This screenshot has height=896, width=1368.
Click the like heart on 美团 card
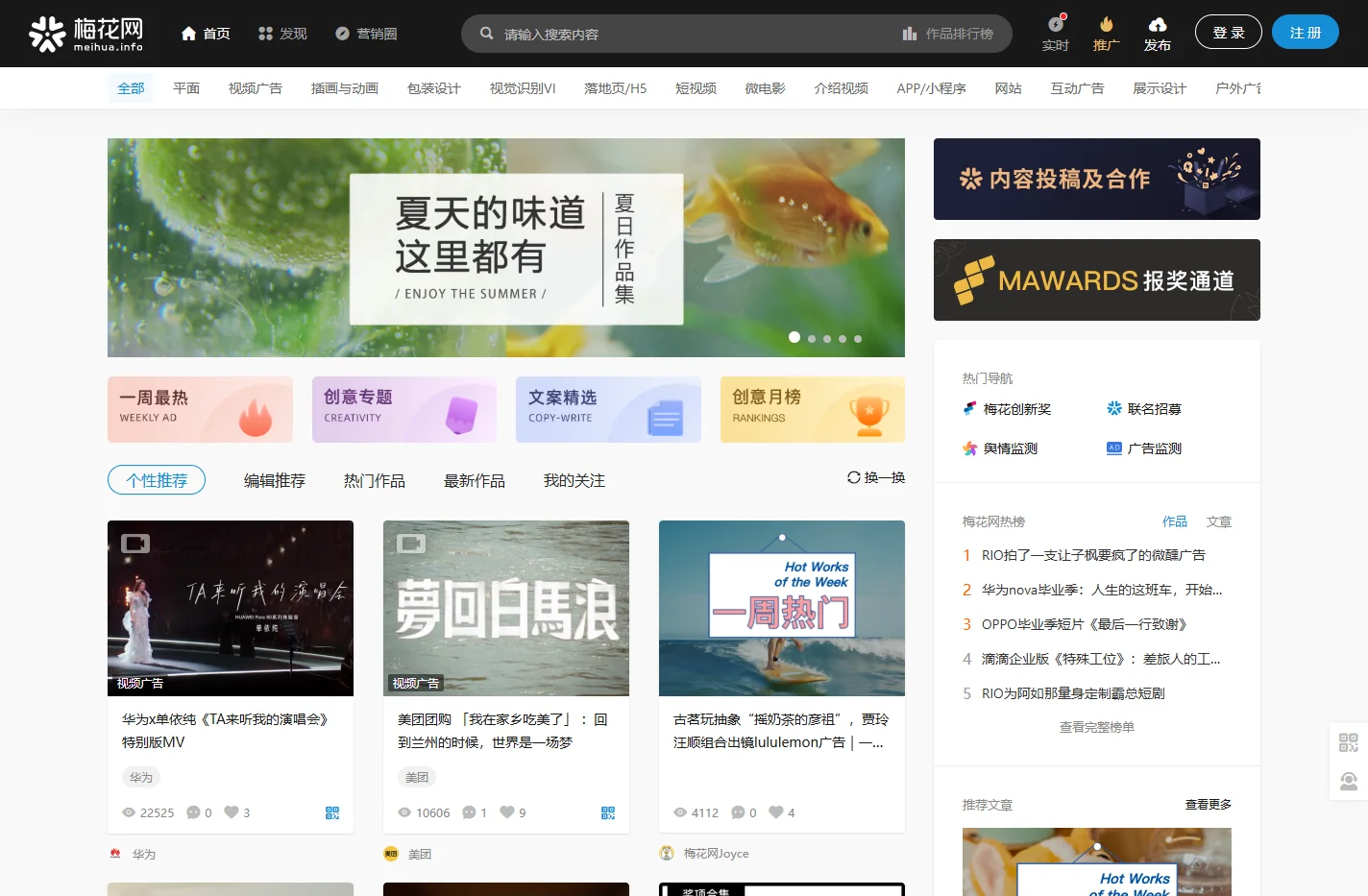pos(507,811)
